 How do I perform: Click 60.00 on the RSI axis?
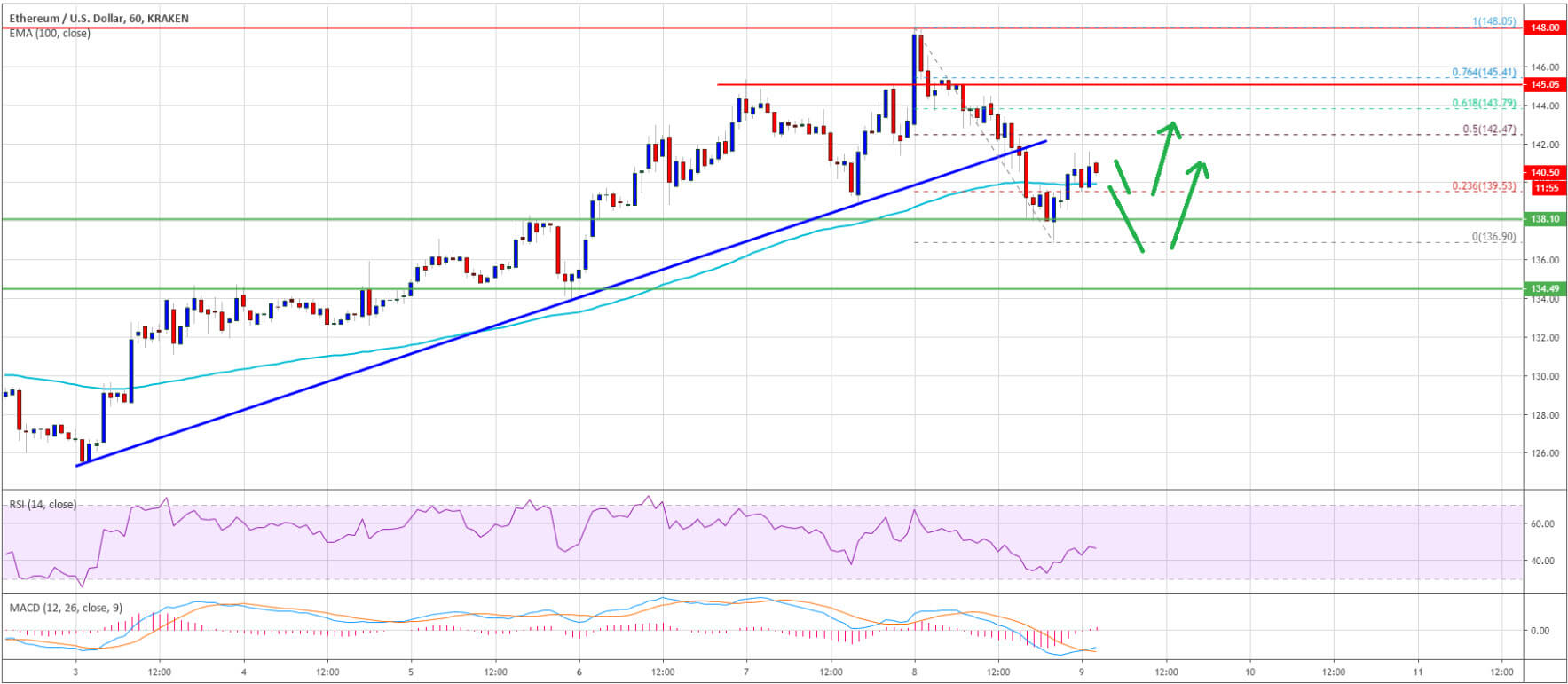point(1542,524)
